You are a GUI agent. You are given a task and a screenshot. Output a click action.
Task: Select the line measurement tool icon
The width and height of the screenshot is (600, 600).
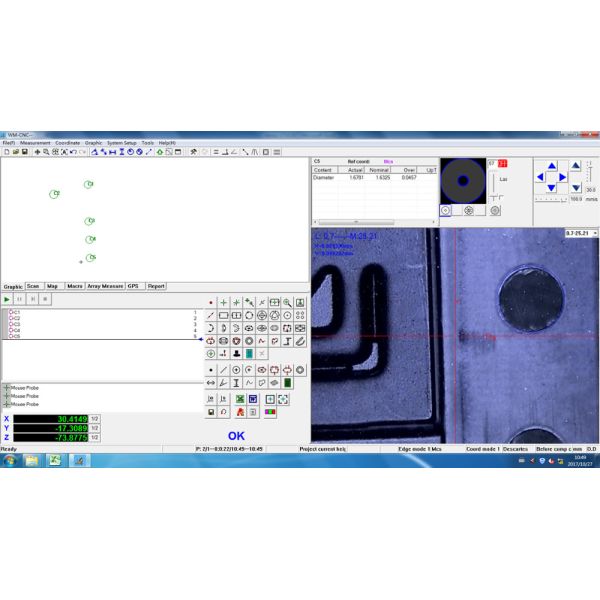point(210,315)
